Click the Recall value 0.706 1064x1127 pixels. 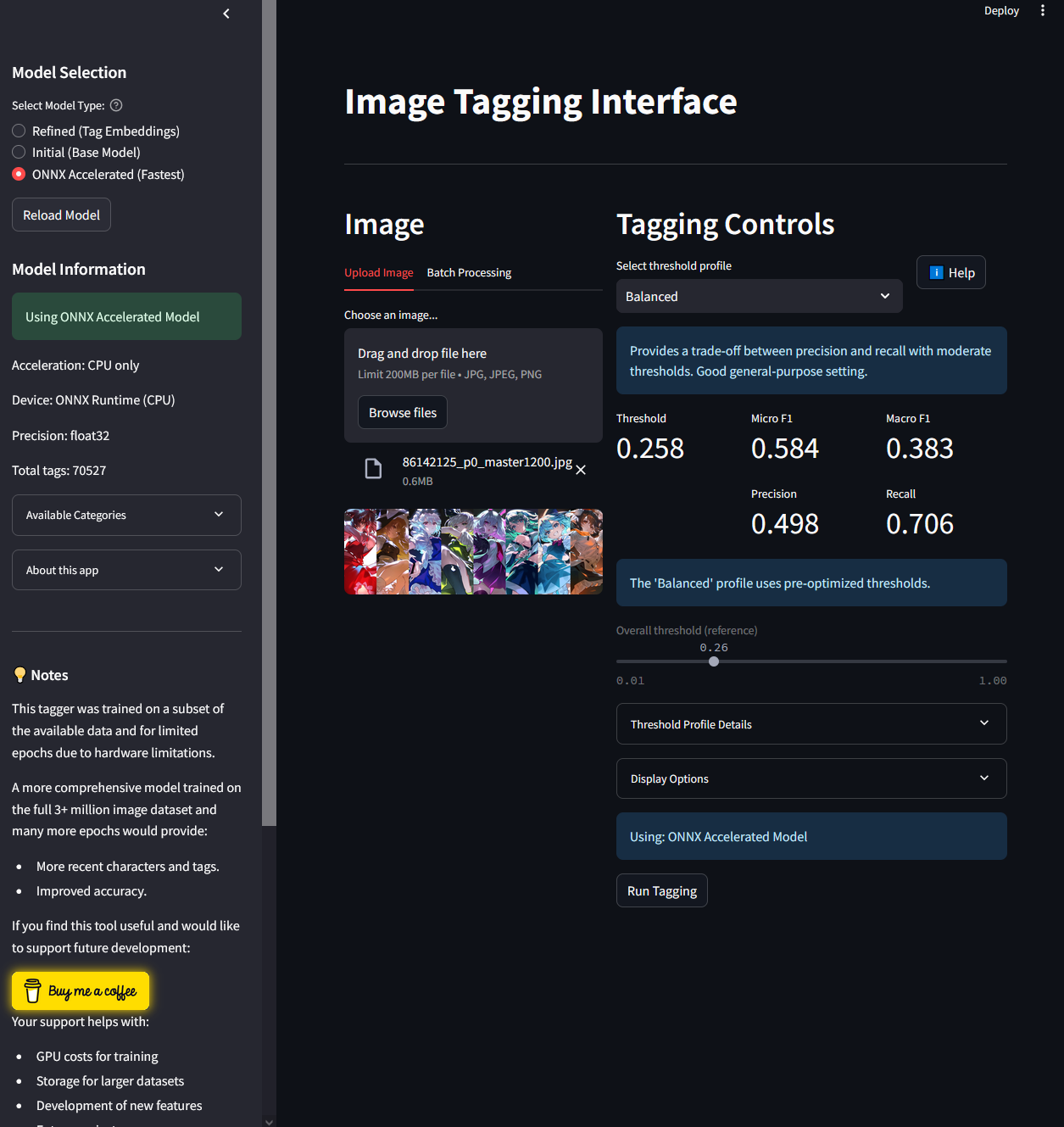[x=920, y=524]
